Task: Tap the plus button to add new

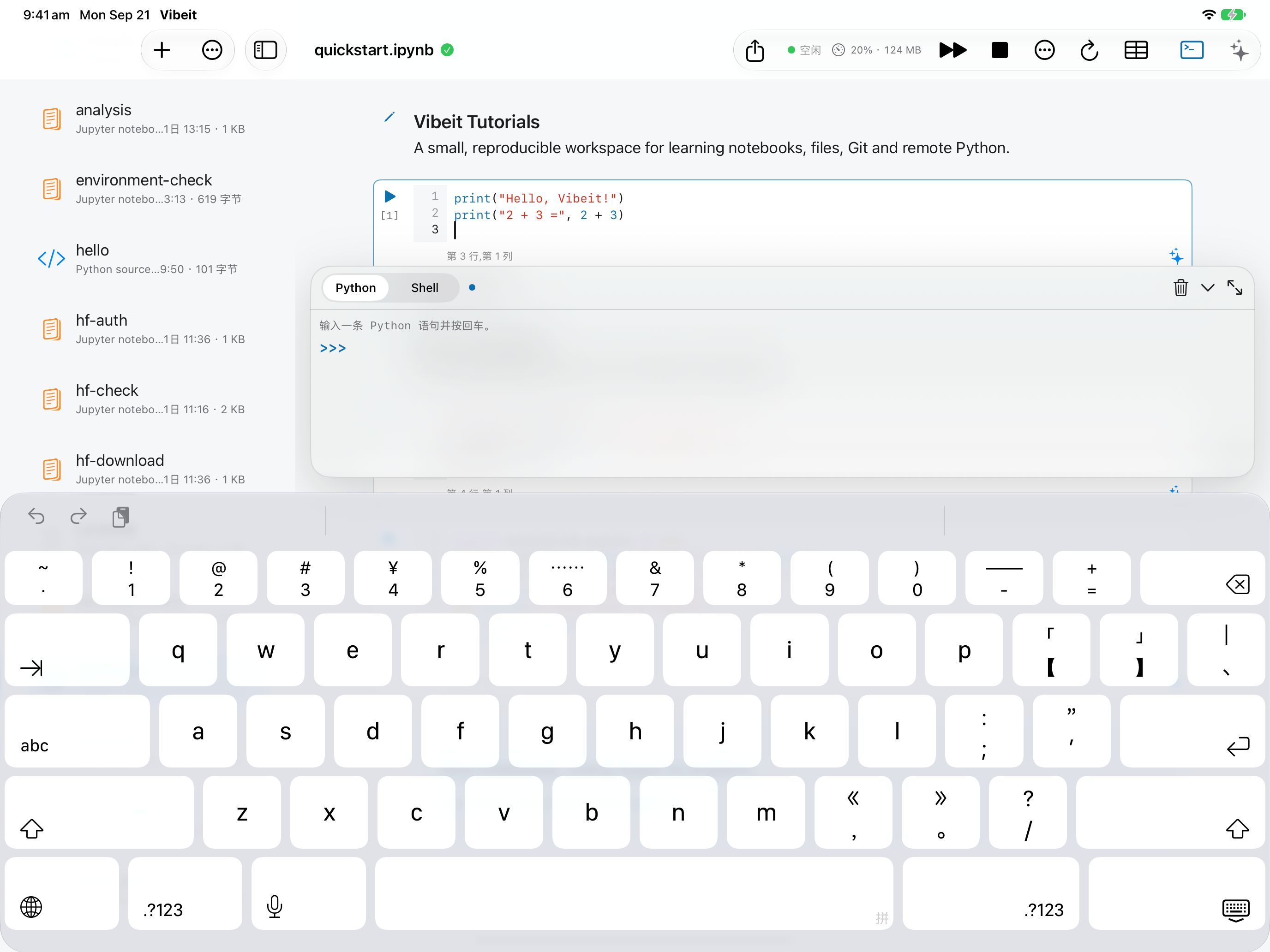Action: point(162,50)
